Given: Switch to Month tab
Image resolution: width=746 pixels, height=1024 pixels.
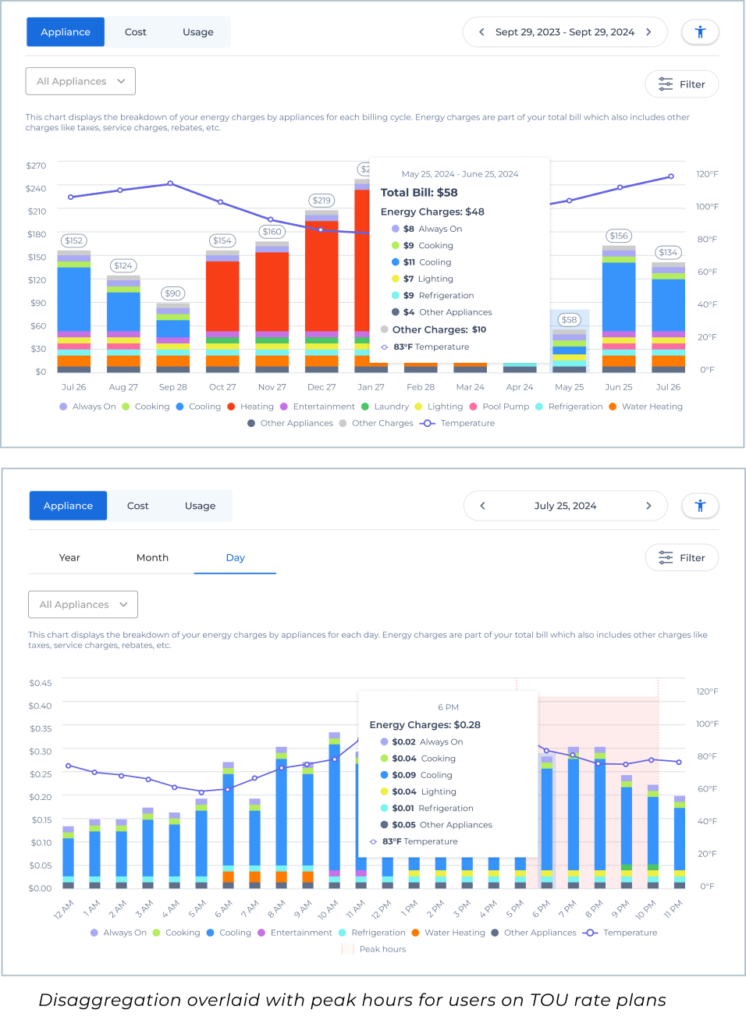Looking at the screenshot, I should click(152, 558).
